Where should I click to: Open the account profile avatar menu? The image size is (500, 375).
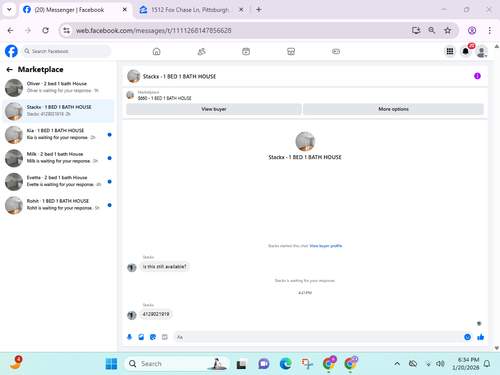(x=481, y=52)
